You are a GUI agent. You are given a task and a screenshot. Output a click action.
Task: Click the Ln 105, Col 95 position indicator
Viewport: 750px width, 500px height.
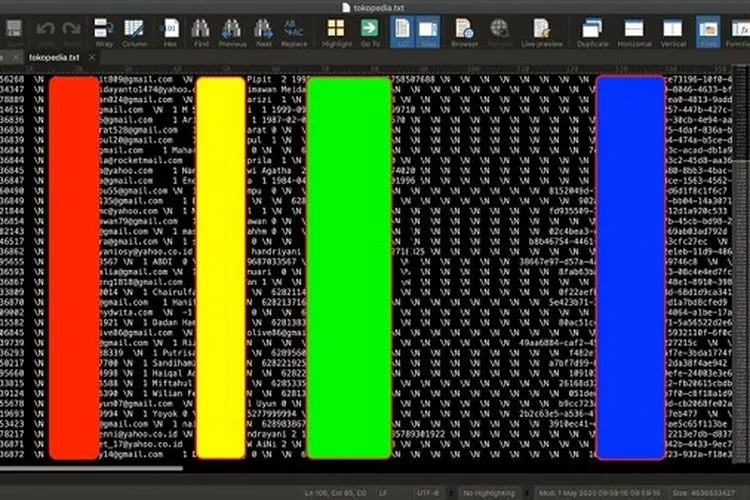tap(336, 492)
